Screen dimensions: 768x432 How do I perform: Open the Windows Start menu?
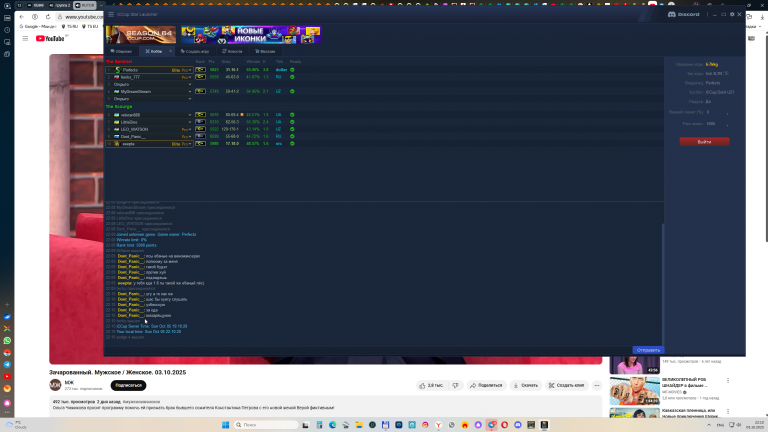tap(225, 425)
